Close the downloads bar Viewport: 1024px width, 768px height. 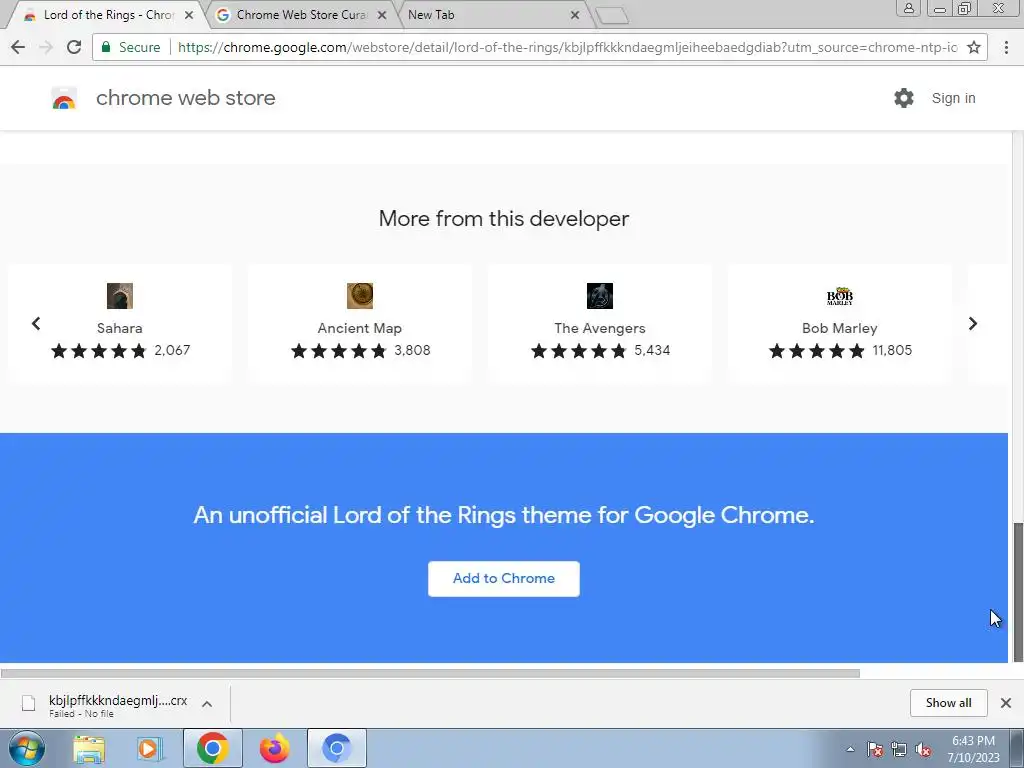point(1006,703)
